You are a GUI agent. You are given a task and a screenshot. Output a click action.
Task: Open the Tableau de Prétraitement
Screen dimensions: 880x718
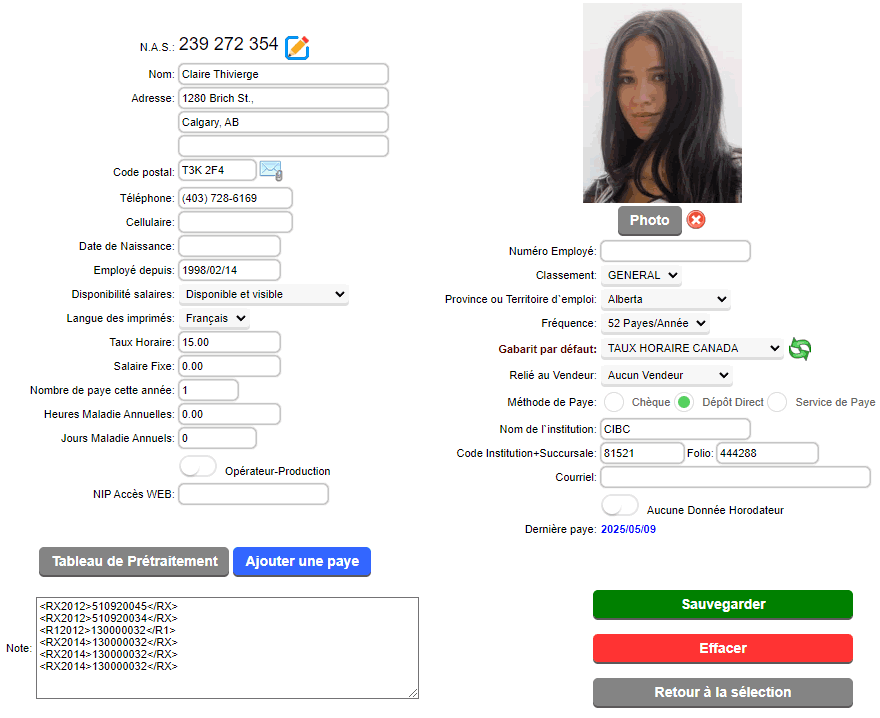(134, 561)
